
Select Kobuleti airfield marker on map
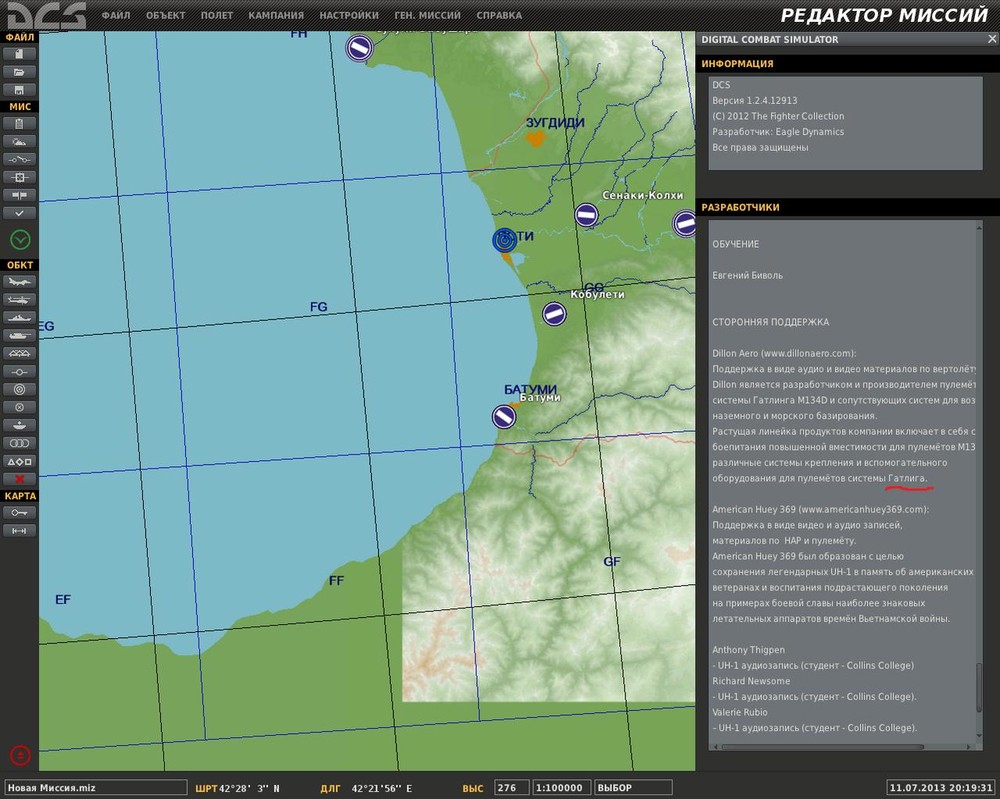(554, 314)
